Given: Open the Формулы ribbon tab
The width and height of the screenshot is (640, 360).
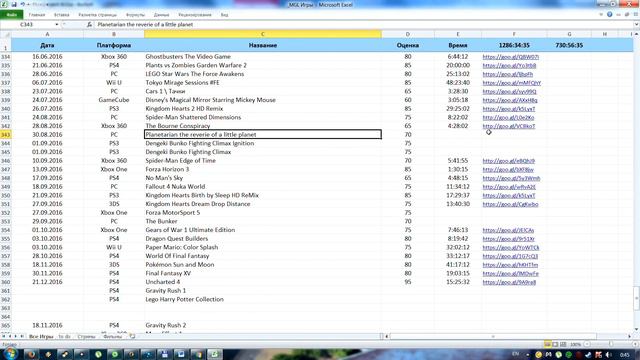Looking at the screenshot, I should [135, 15].
